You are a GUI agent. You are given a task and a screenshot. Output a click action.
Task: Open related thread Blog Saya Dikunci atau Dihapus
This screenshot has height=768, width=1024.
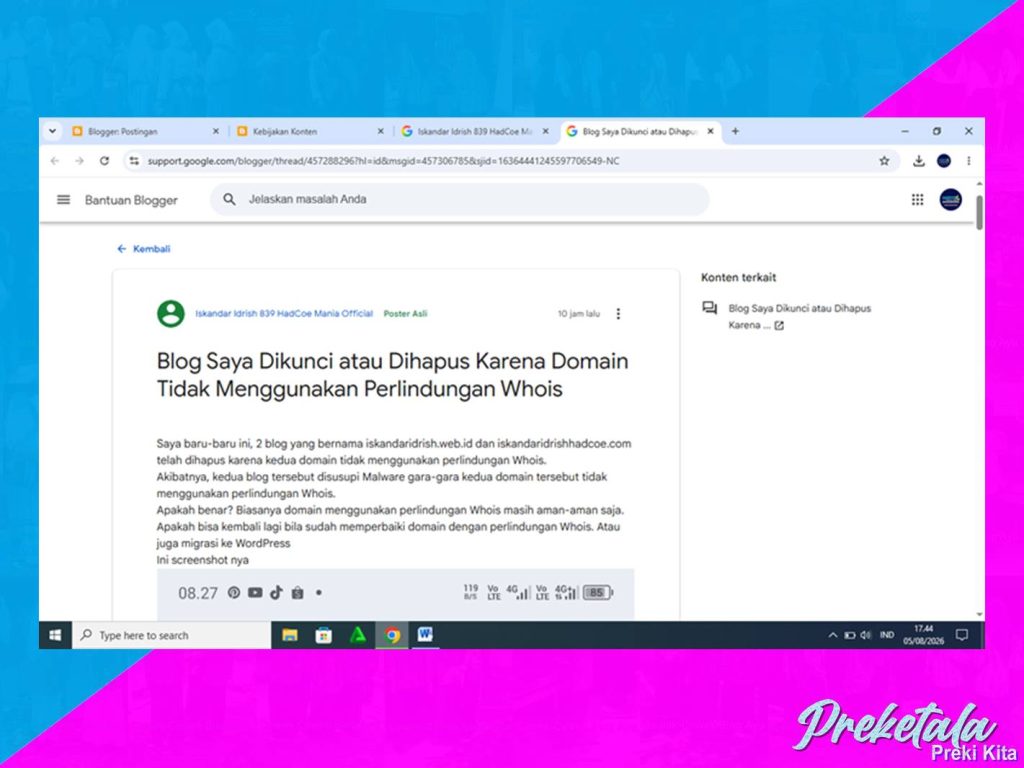click(x=799, y=317)
